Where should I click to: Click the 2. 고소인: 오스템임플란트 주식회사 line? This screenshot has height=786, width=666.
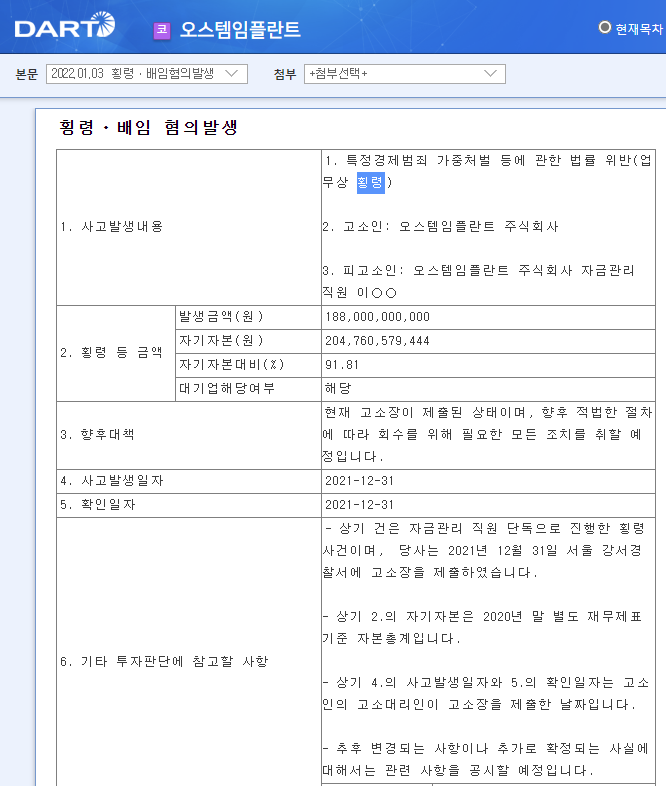pos(440,227)
